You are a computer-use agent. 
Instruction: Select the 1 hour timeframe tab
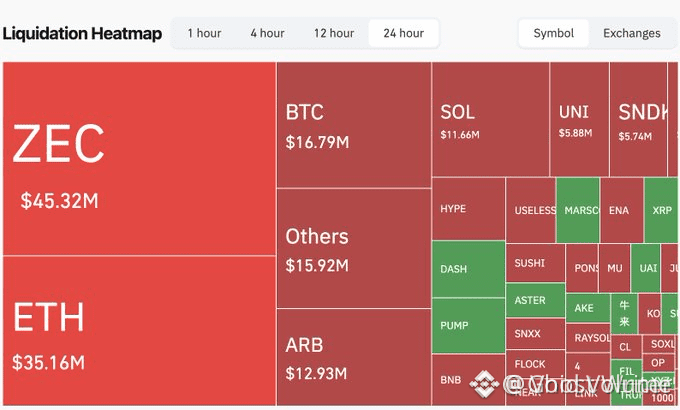pyautogui.click(x=204, y=33)
